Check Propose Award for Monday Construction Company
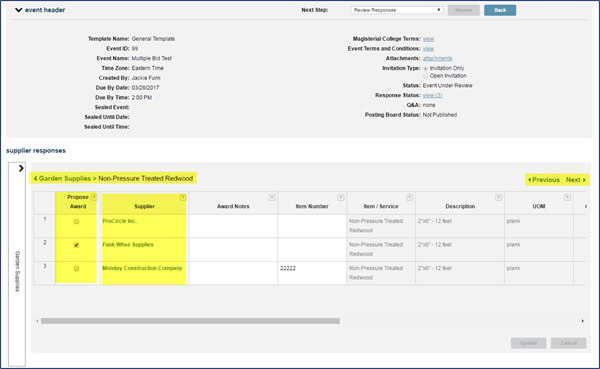Screen dimensions: 600x369 [77, 269]
